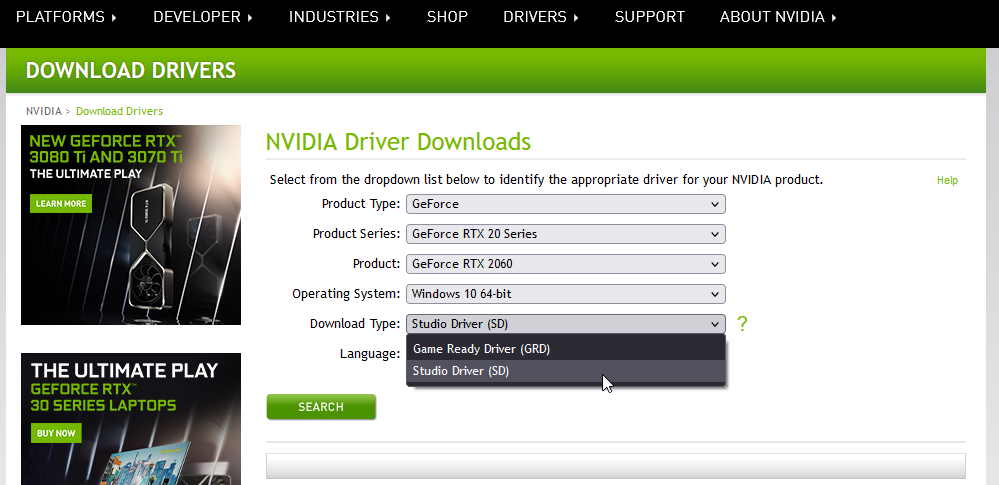Click the Download Drivers breadcrumb link

click(x=119, y=111)
